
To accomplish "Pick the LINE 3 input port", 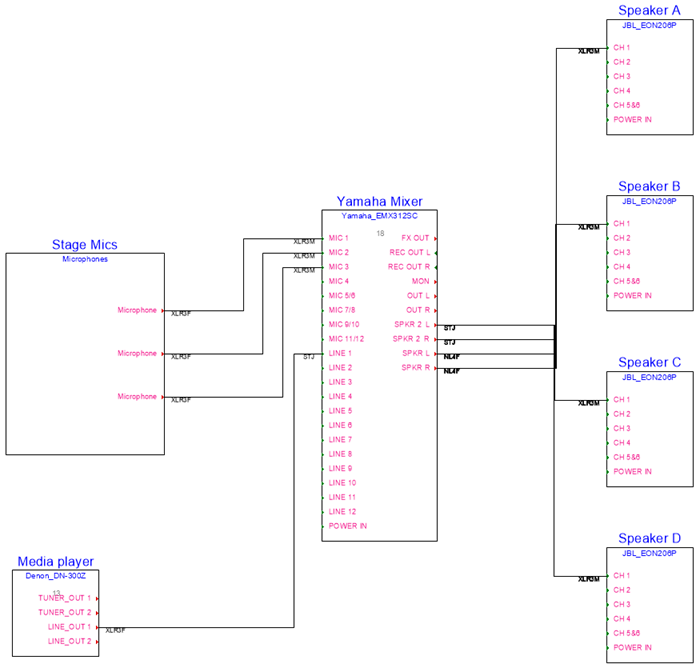I will point(340,382).
